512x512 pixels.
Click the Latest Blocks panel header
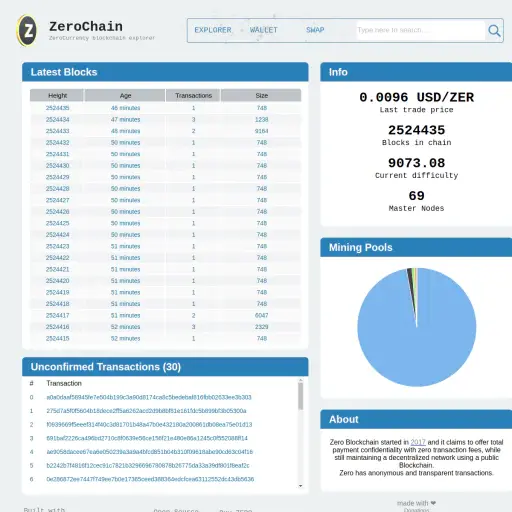[x=165, y=72]
